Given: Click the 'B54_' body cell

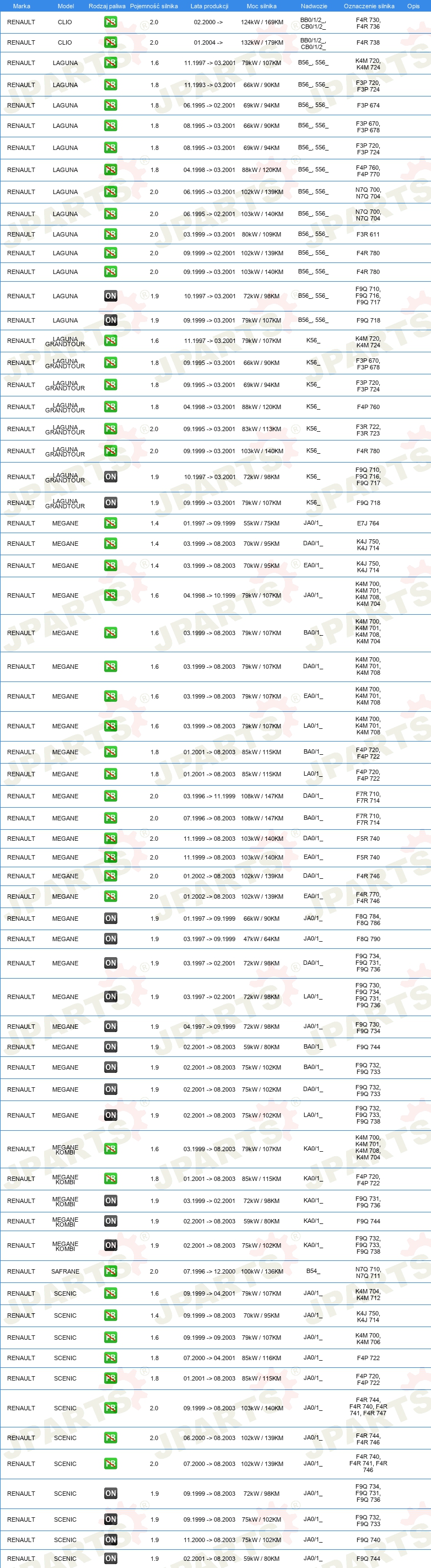Looking at the screenshot, I should 313,1271.
